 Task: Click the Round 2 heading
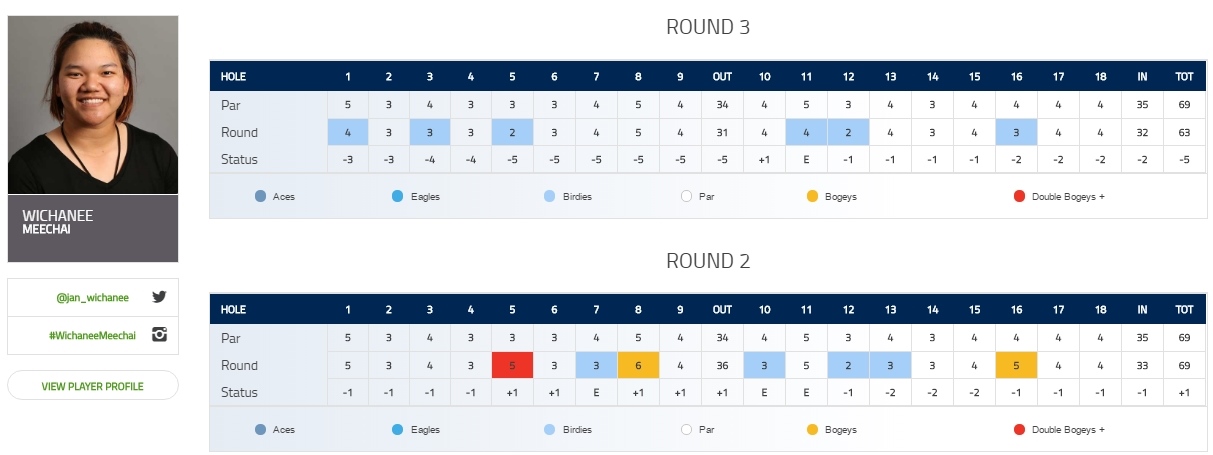tap(708, 262)
